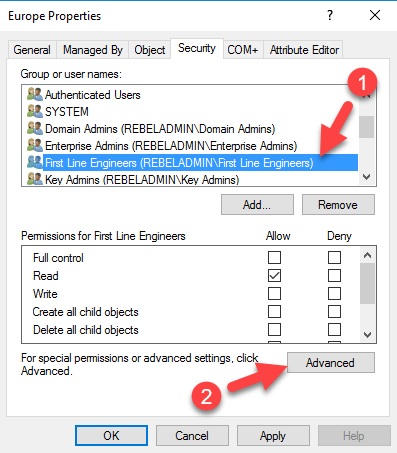Click the SYSTEM group icon

click(35, 111)
